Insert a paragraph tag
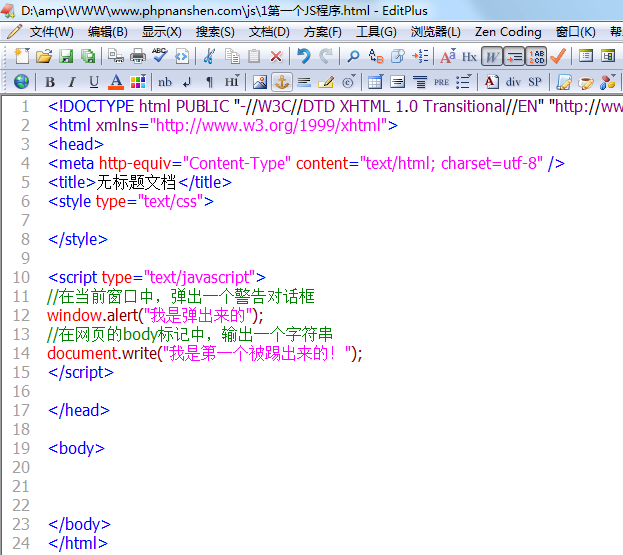 (x=209, y=82)
